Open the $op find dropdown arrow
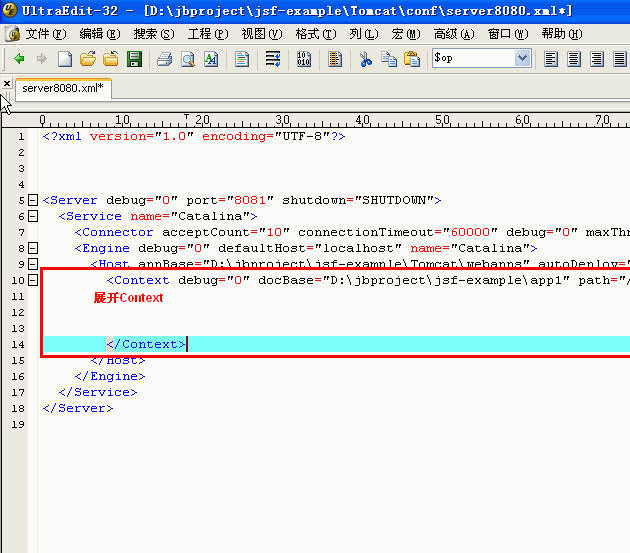This screenshot has width=630, height=553. click(x=522, y=59)
